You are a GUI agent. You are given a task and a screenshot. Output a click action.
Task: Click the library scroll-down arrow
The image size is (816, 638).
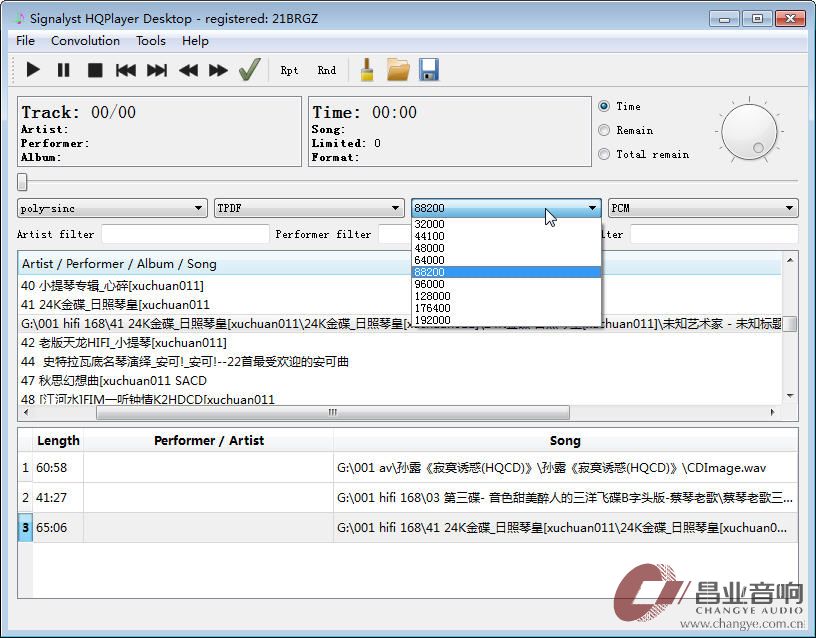tap(790, 395)
